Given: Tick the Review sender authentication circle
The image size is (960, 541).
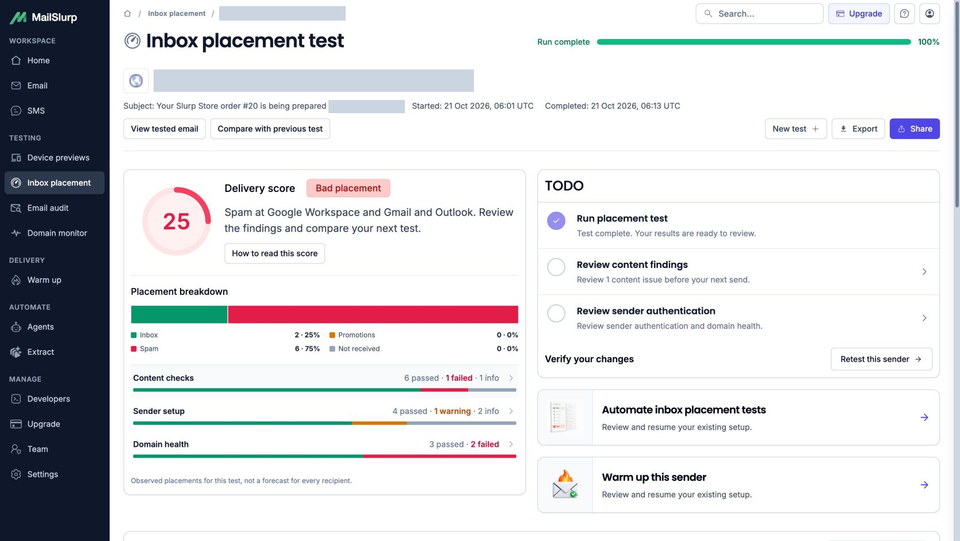Looking at the screenshot, I should [556, 313].
